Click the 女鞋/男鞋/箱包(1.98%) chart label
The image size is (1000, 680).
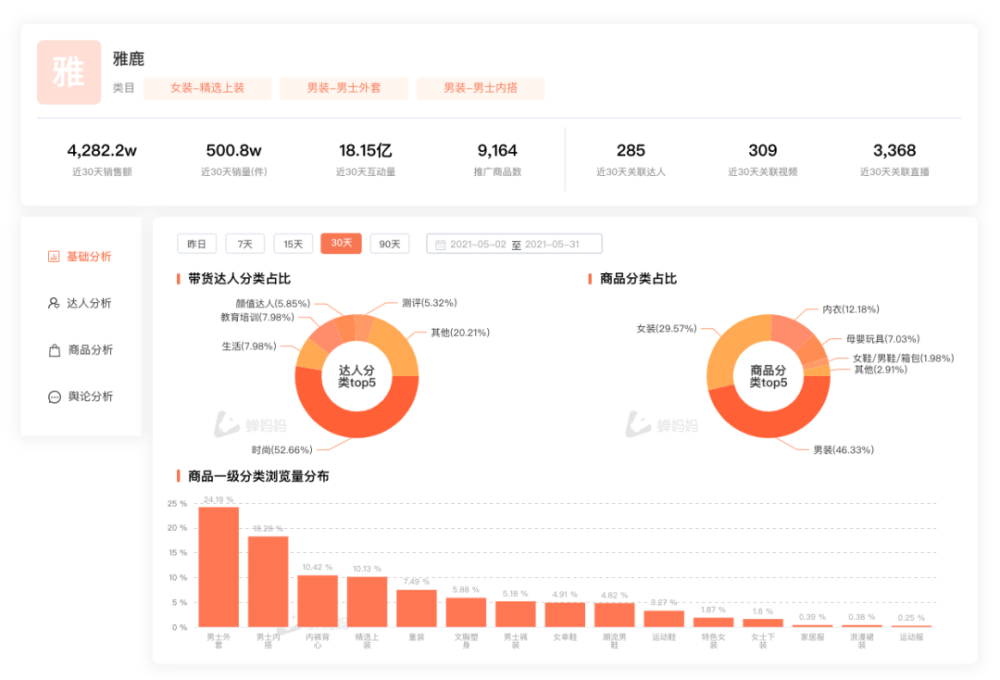(x=903, y=358)
